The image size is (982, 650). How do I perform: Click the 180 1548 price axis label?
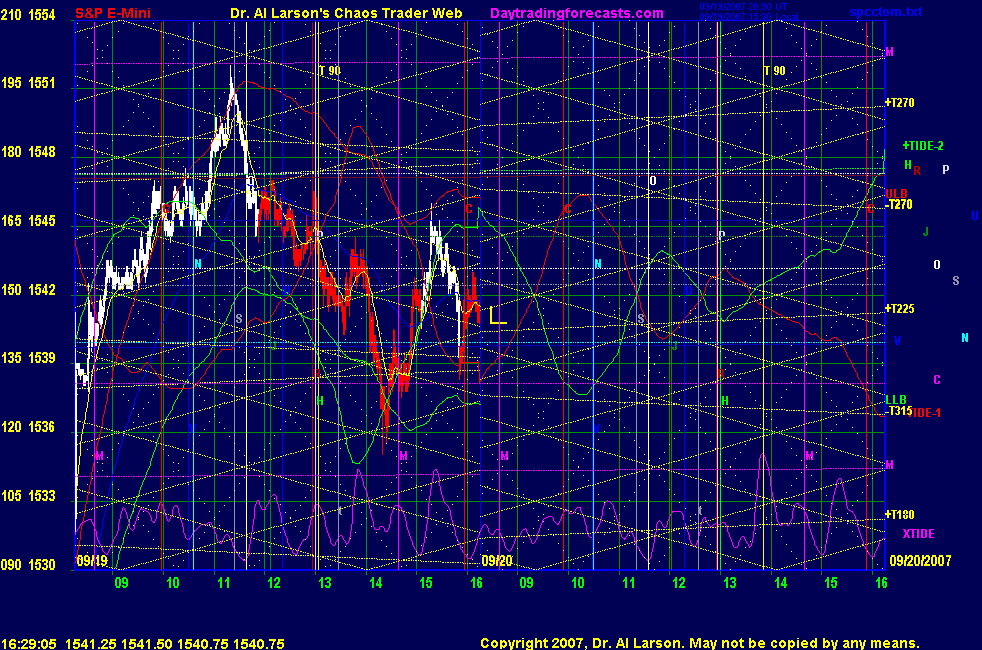[28, 152]
